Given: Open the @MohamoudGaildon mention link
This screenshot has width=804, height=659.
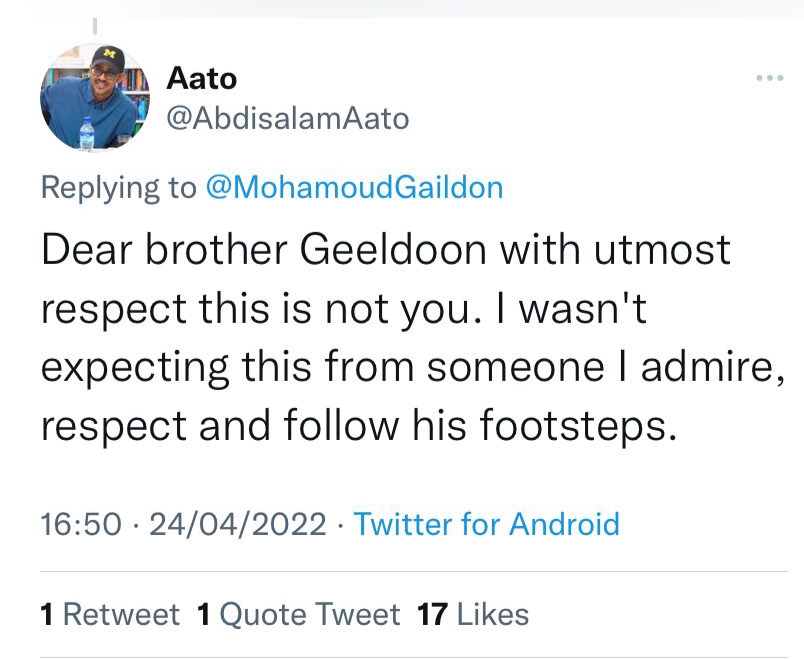Looking at the screenshot, I should (354, 187).
